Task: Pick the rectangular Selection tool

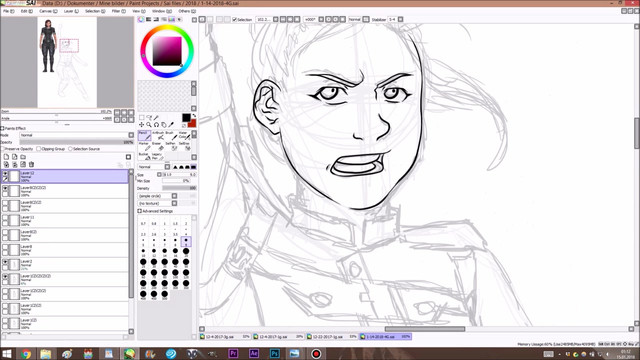Action: pos(142,118)
